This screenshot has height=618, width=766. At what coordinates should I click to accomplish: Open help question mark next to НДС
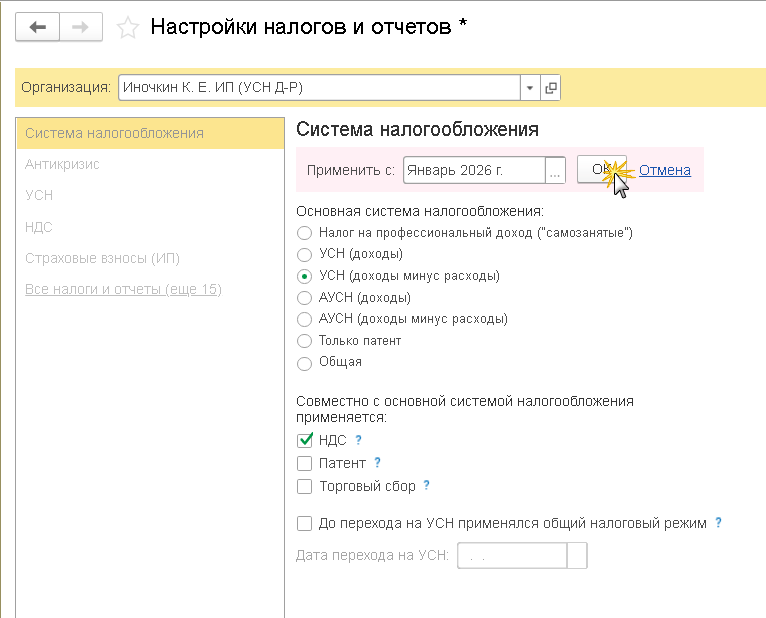click(358, 440)
